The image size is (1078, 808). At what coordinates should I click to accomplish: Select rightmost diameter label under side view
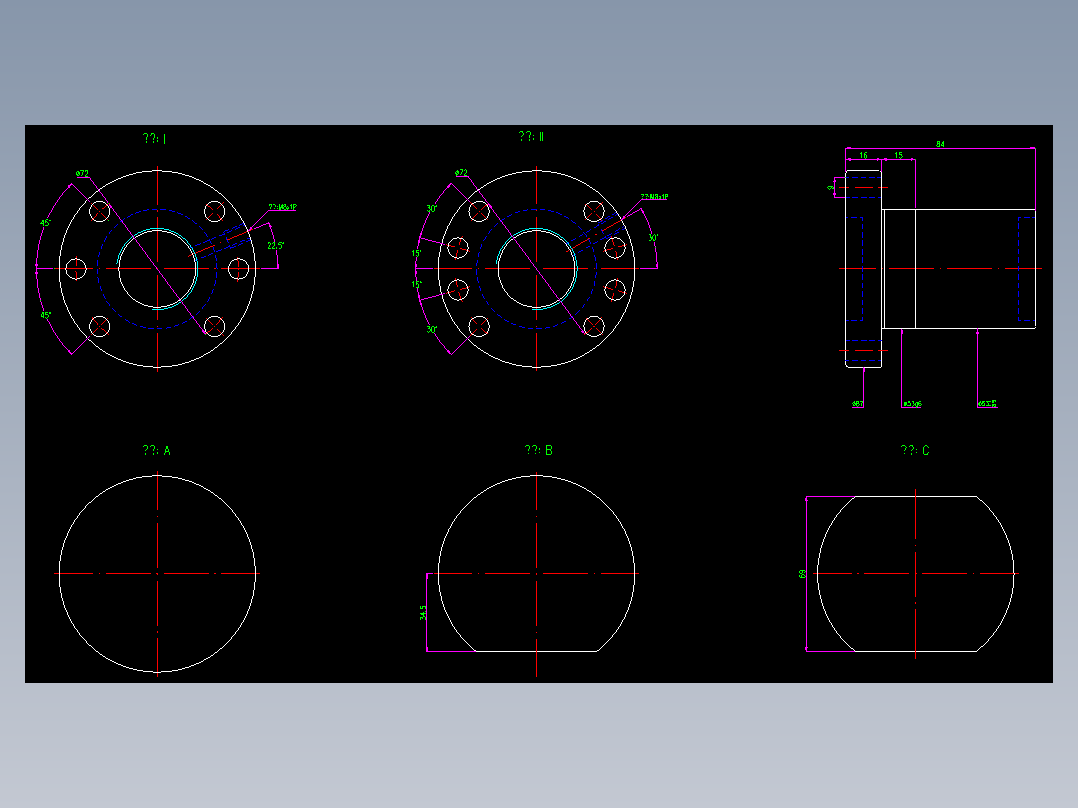coord(987,404)
